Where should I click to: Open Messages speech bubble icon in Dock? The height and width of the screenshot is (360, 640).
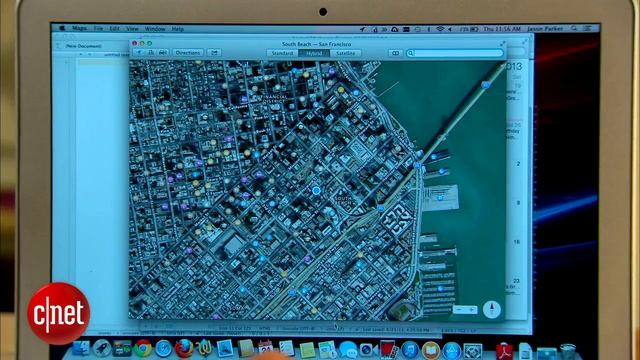tap(348, 350)
